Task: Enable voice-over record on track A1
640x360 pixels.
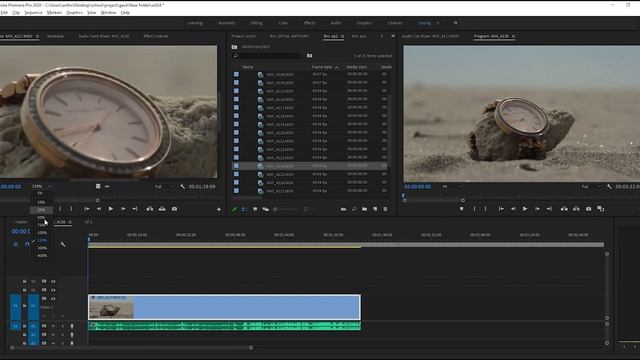Action: [72, 326]
